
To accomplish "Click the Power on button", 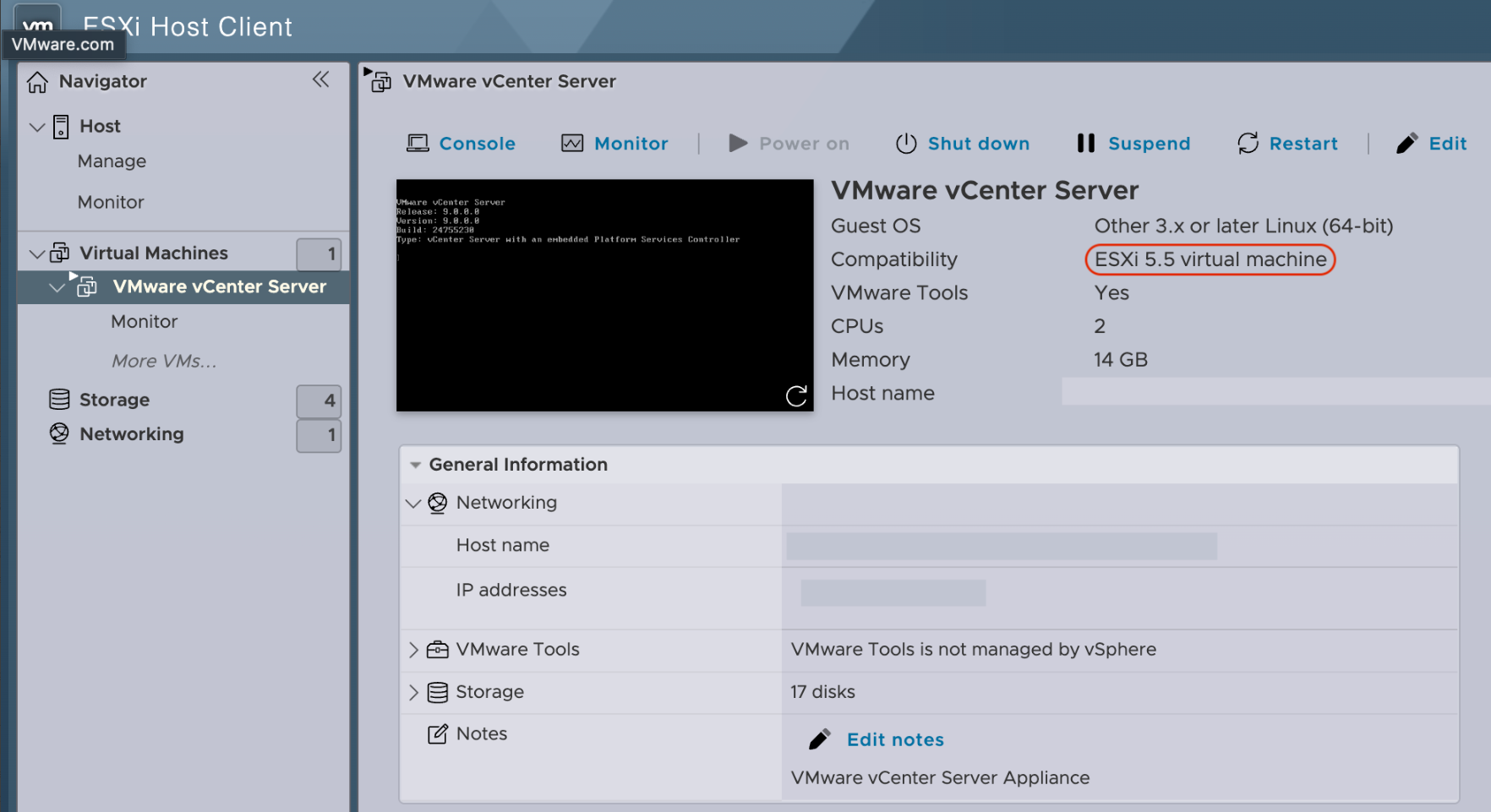I will click(789, 144).
